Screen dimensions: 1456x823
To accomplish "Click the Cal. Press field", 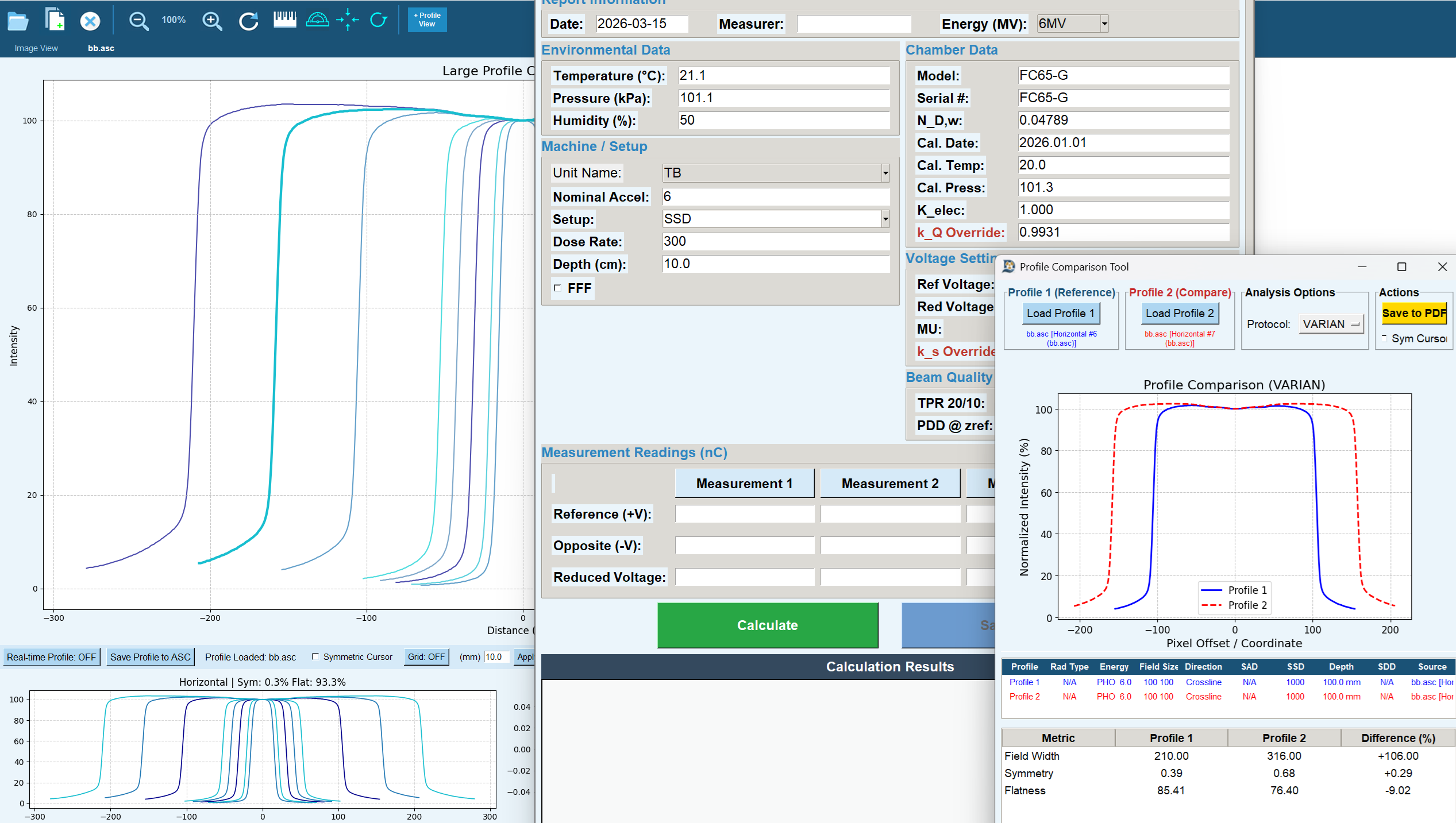I will (x=1123, y=187).
